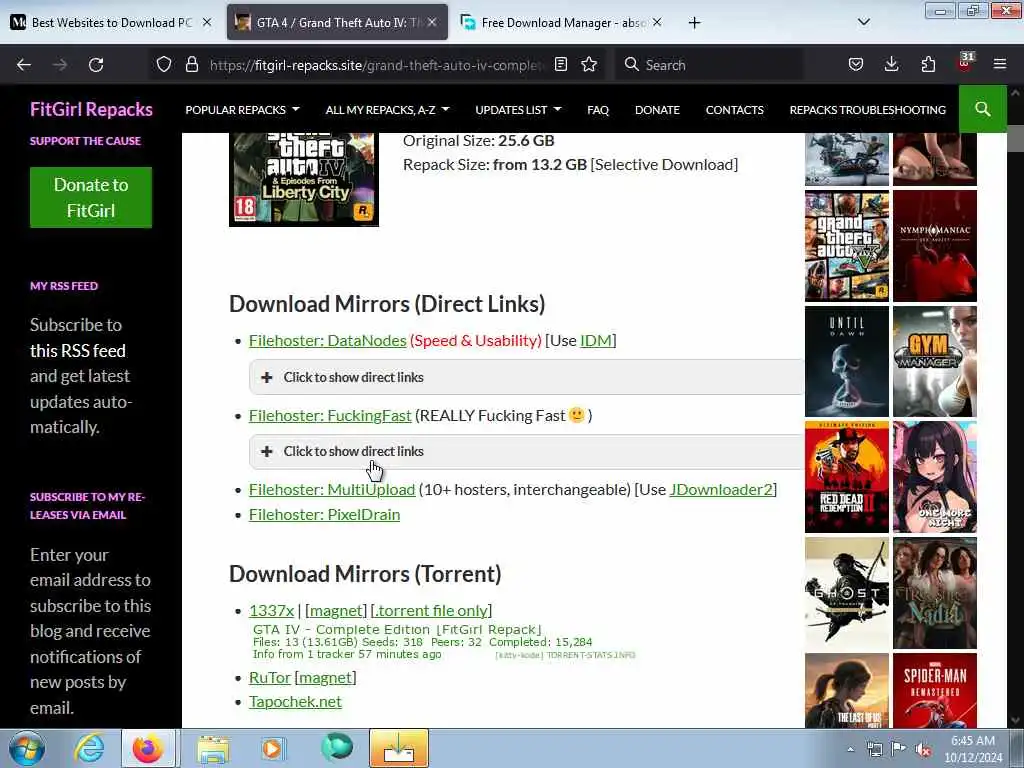This screenshot has height=768, width=1024.
Task: Open the Contacts menu item
Action: coord(734,110)
